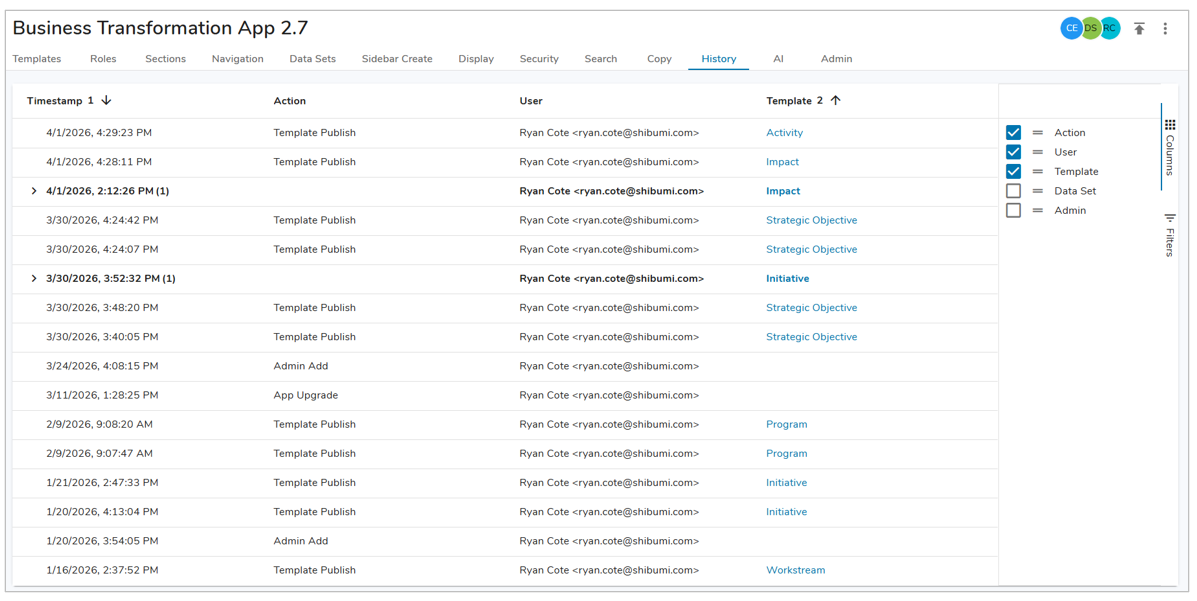Click the RC user avatar
Viewport: 1197px width, 601px height.
pos(1110,29)
